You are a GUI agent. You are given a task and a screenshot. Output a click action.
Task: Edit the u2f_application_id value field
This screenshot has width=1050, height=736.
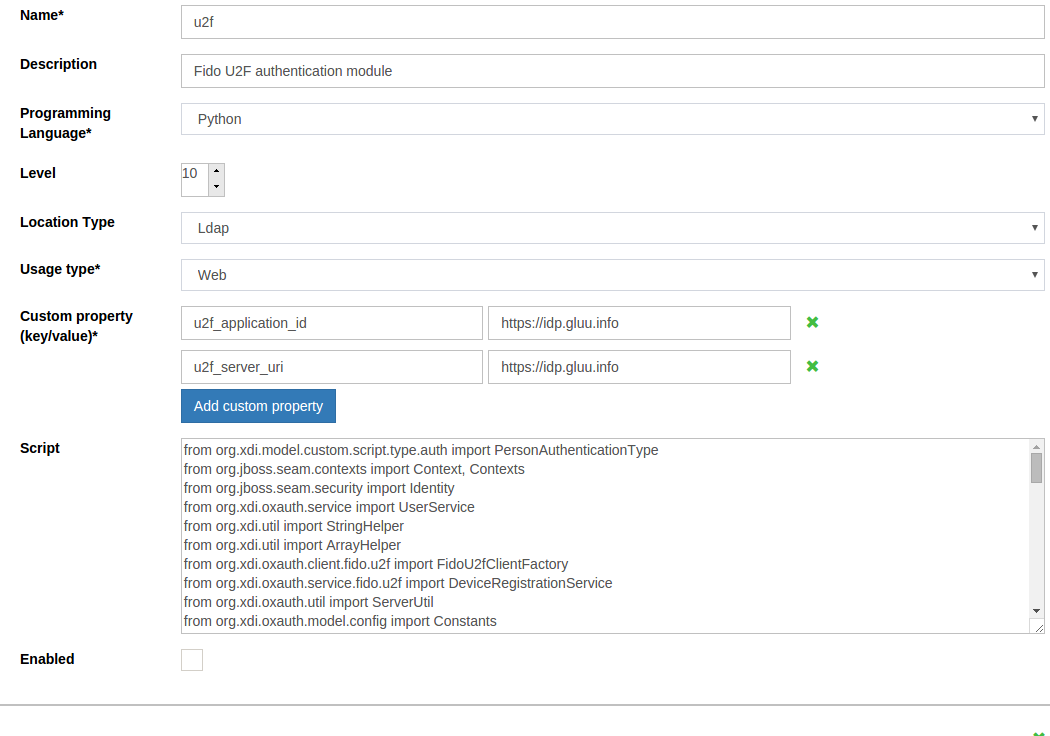[638, 323]
